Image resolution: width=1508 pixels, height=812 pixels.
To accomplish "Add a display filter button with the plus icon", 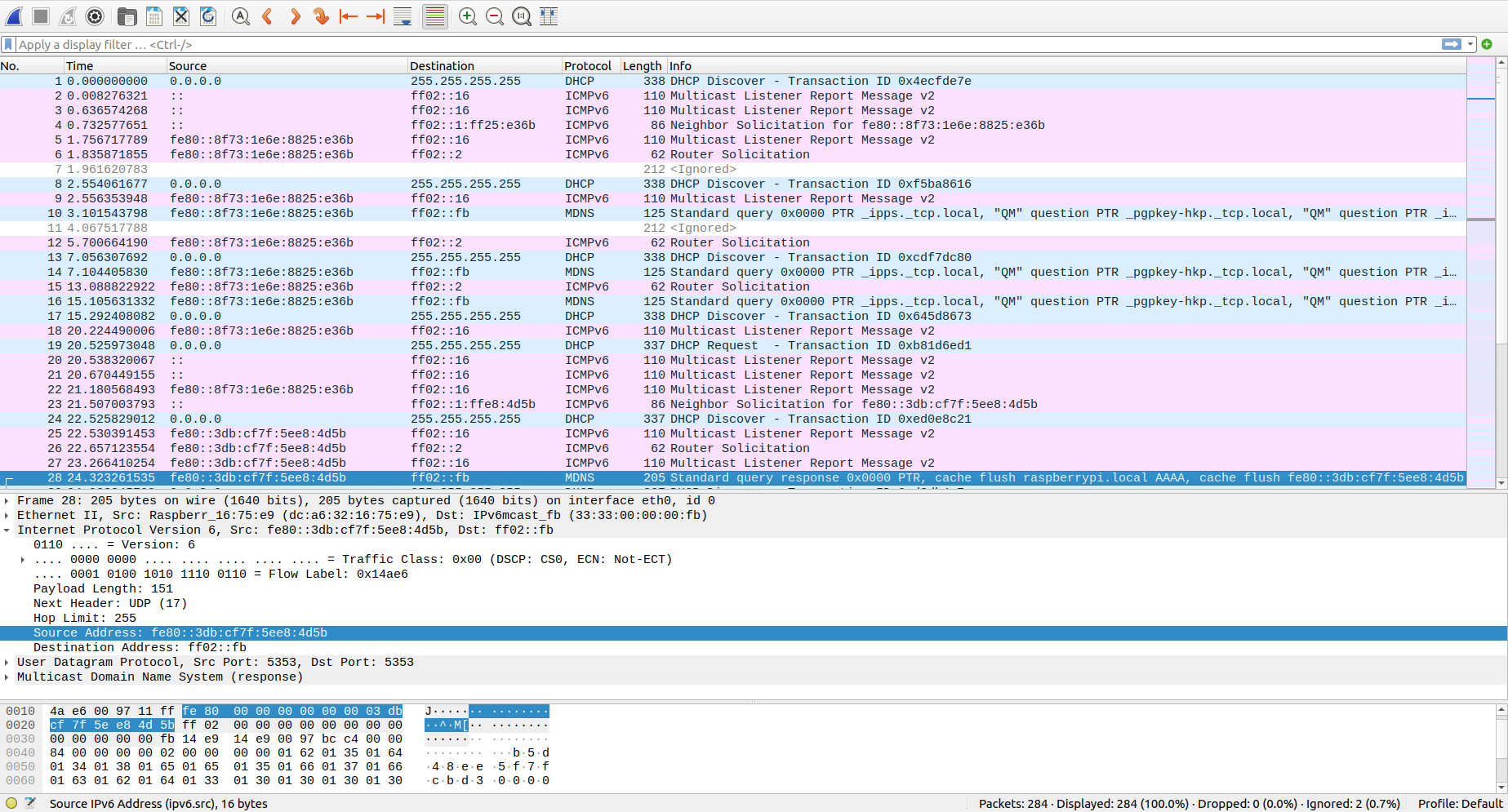I will pyautogui.click(x=1487, y=44).
